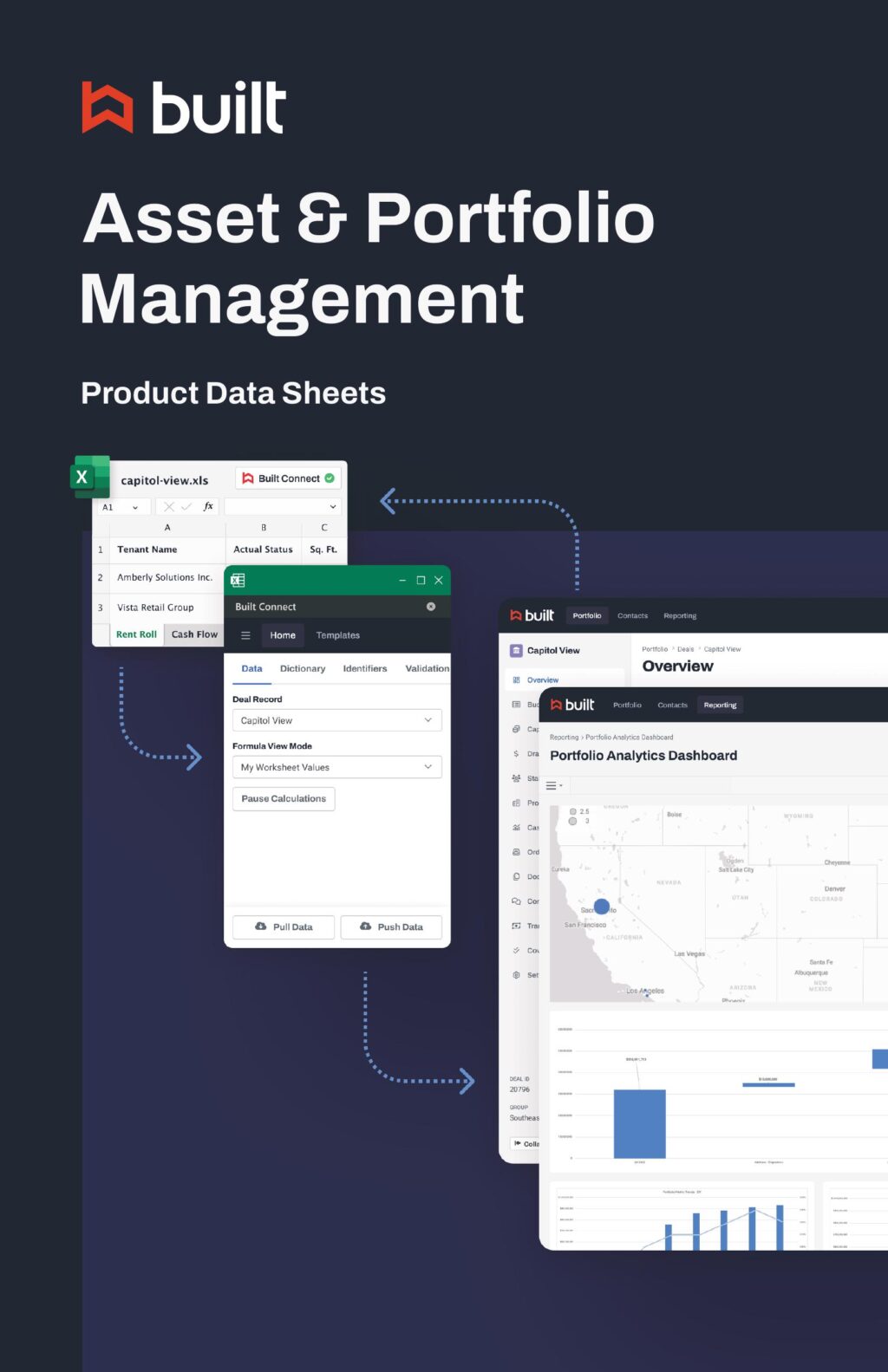Click the Capitol View building icon in the sidebar
This screenshot has height=1372, width=888.
(516, 650)
